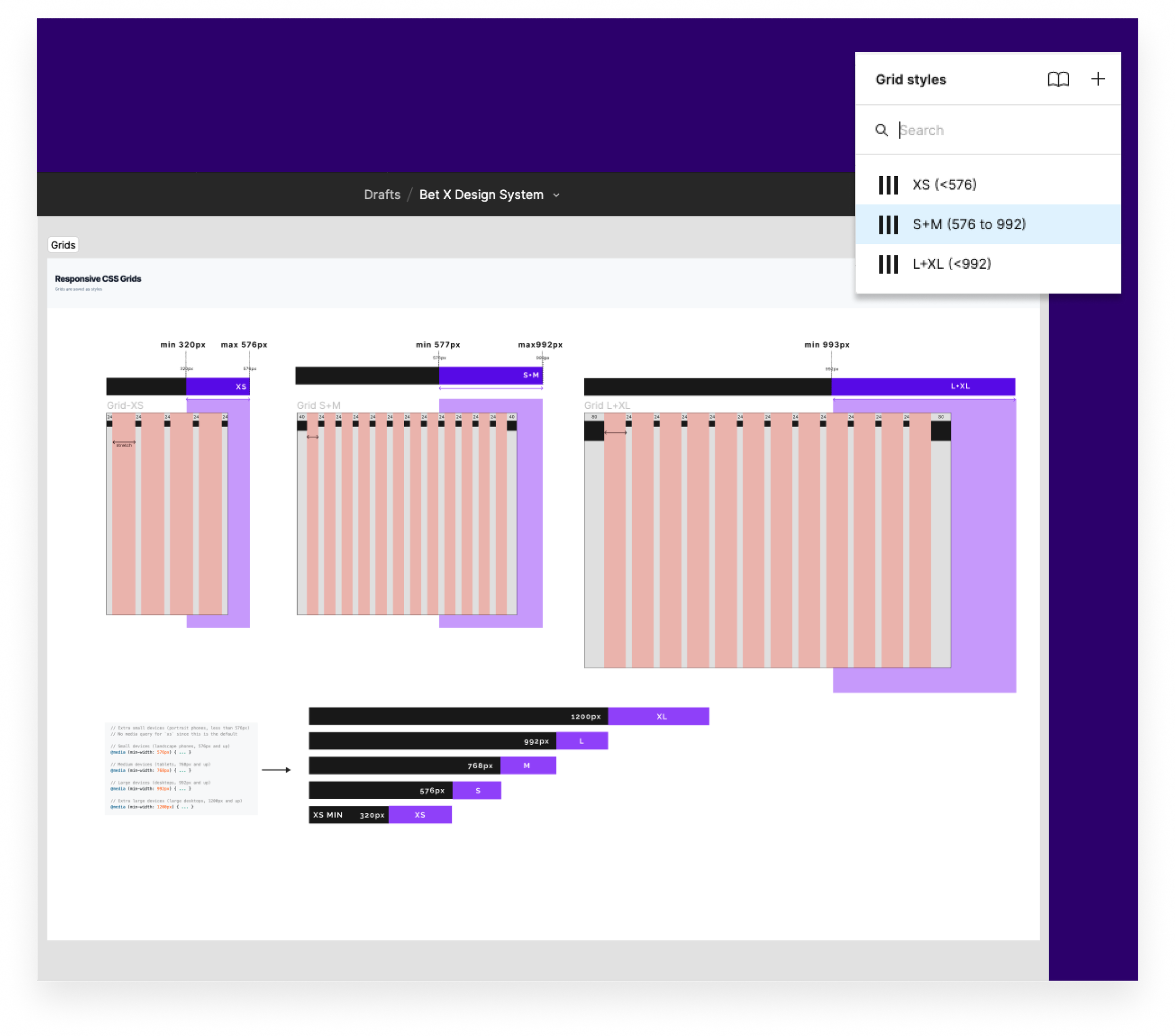The image size is (1175, 1036).
Task: Click the grid icon beside S+M style
Action: 887,225
